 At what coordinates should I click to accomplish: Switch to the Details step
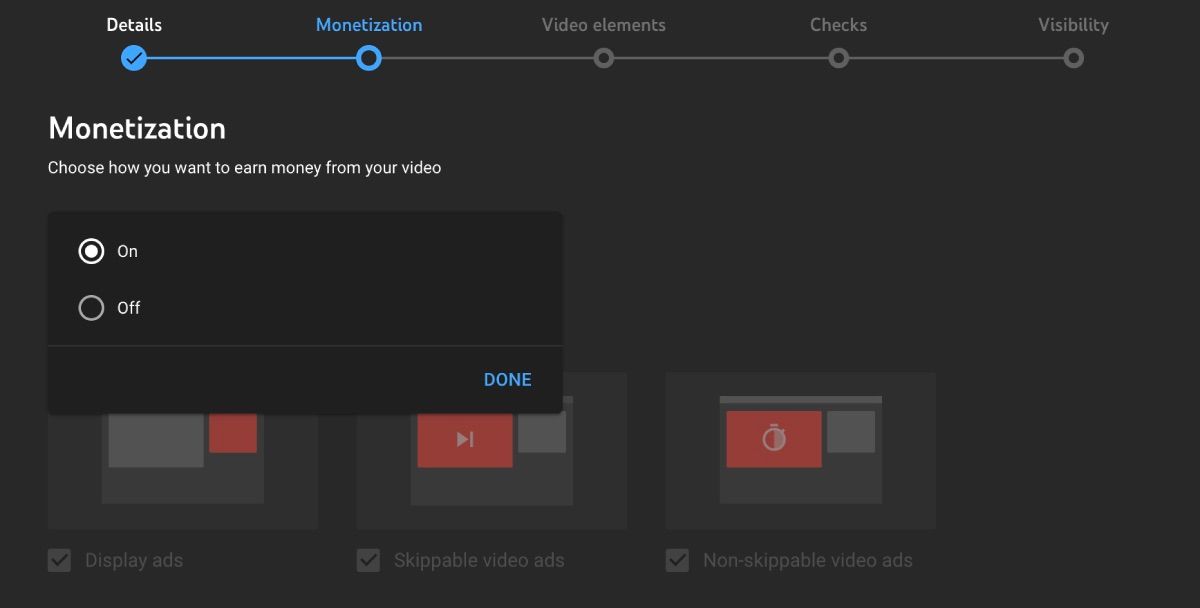(134, 24)
